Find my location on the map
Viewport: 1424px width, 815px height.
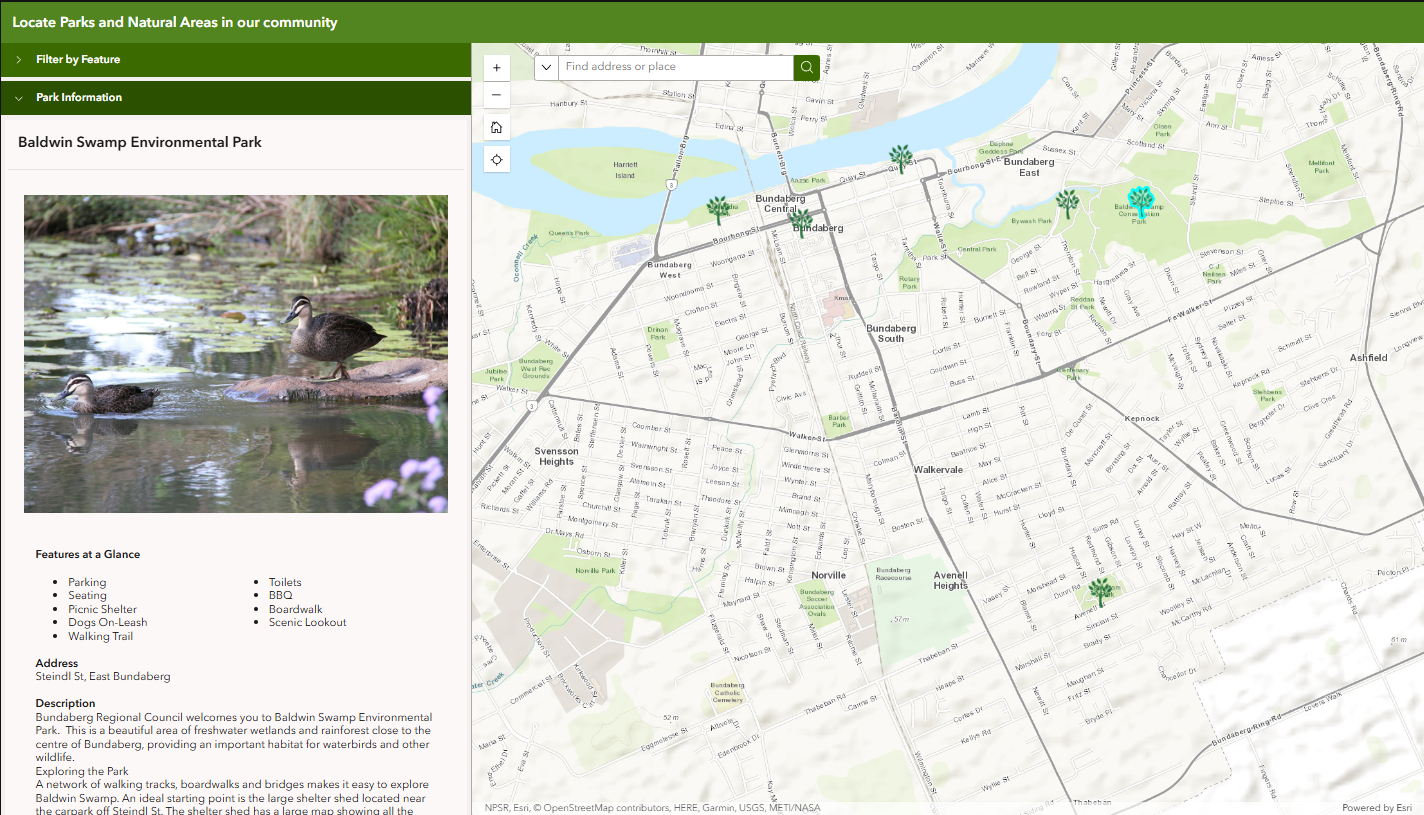[x=496, y=159]
